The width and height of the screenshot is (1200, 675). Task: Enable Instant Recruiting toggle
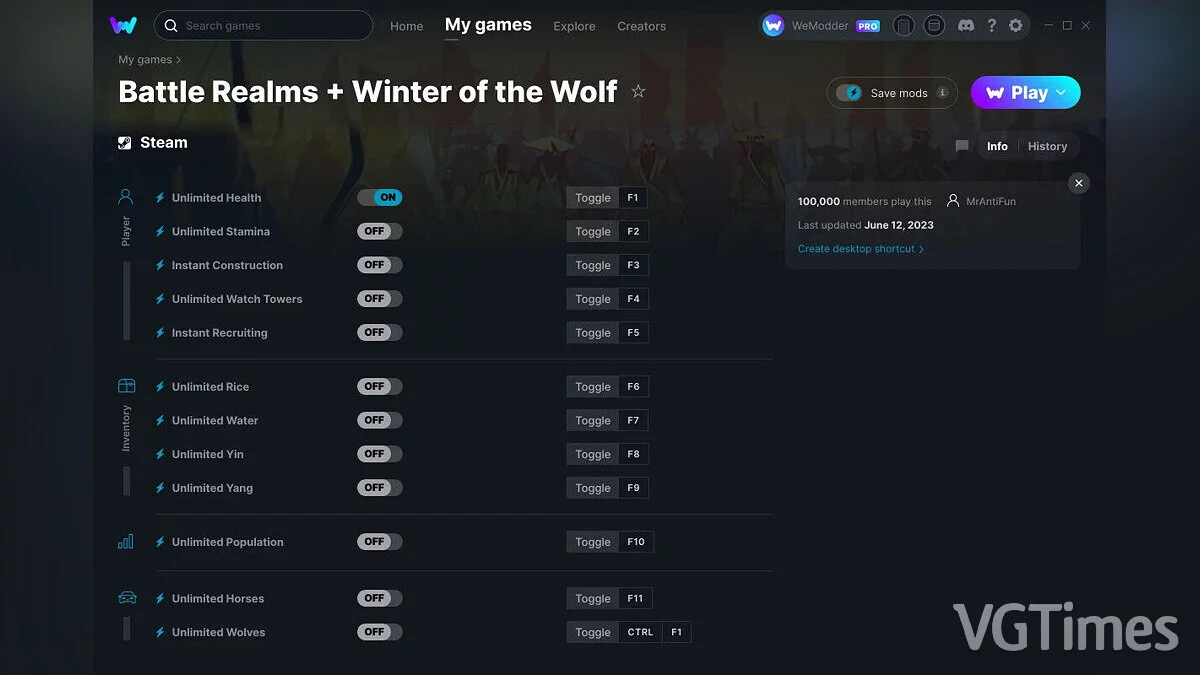380,333
